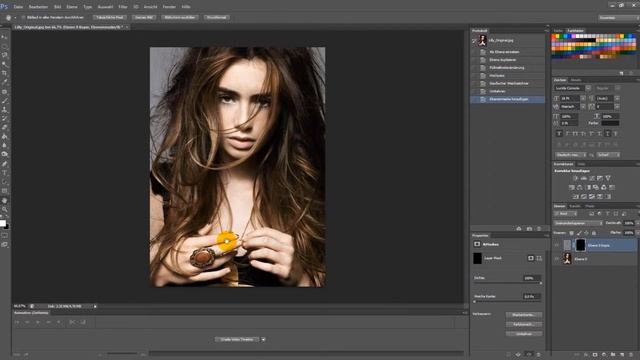Select pixel mask in Properties panel

[531, 258]
